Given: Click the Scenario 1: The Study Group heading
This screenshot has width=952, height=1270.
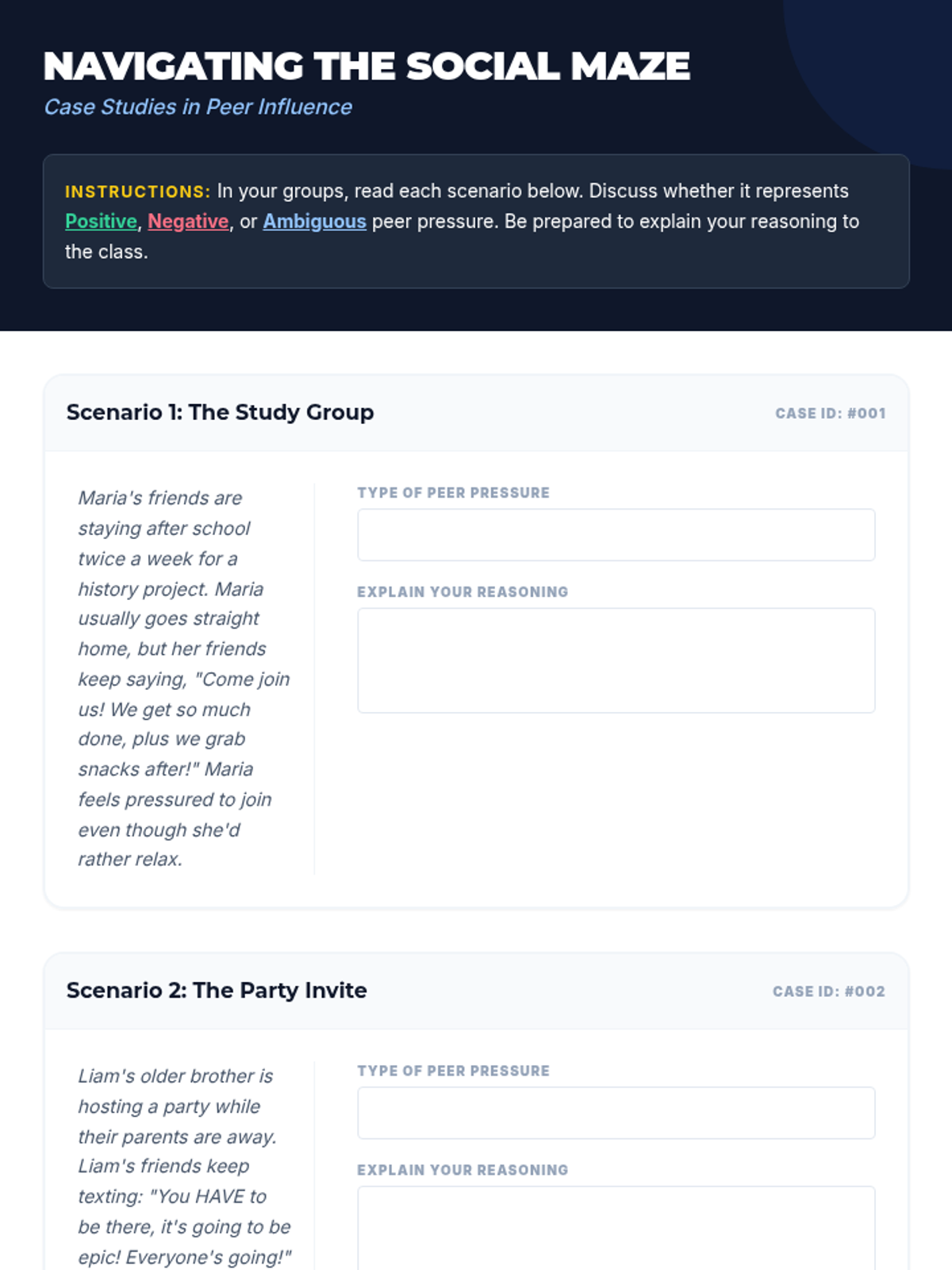Looking at the screenshot, I should (x=220, y=413).
